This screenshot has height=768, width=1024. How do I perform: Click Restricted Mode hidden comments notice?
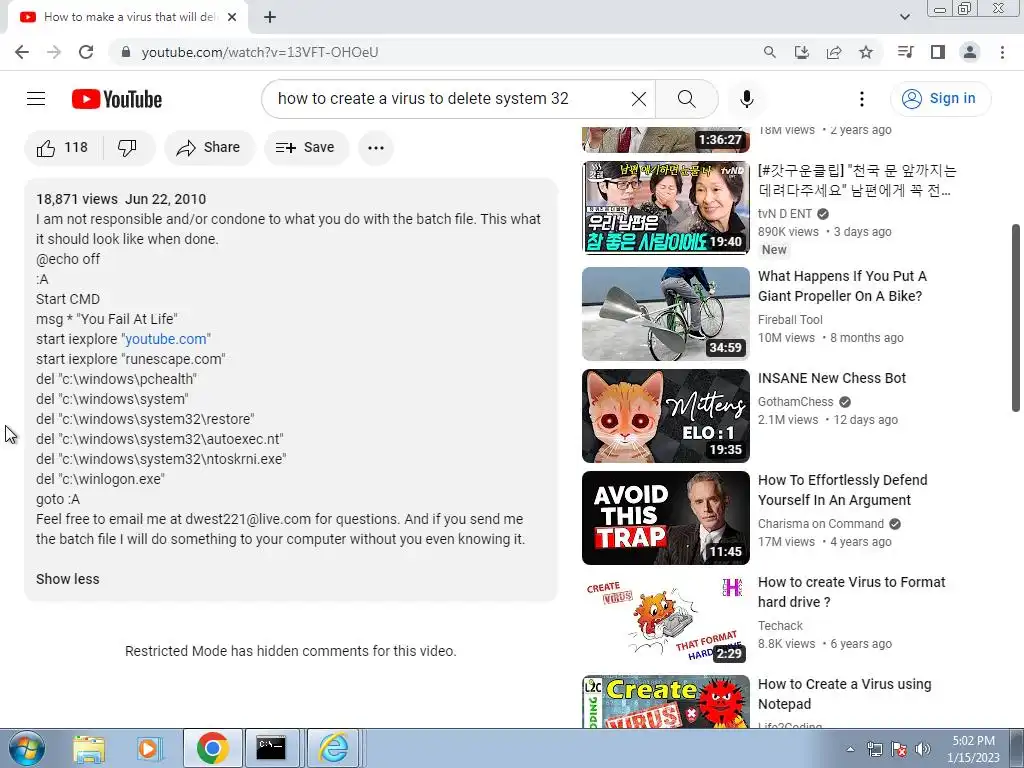[x=291, y=651]
